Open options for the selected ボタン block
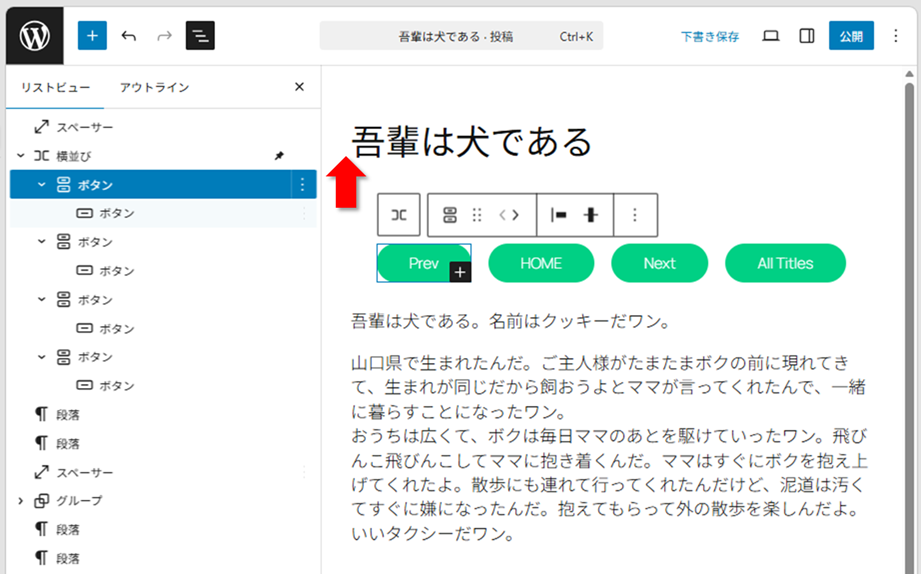 point(302,185)
